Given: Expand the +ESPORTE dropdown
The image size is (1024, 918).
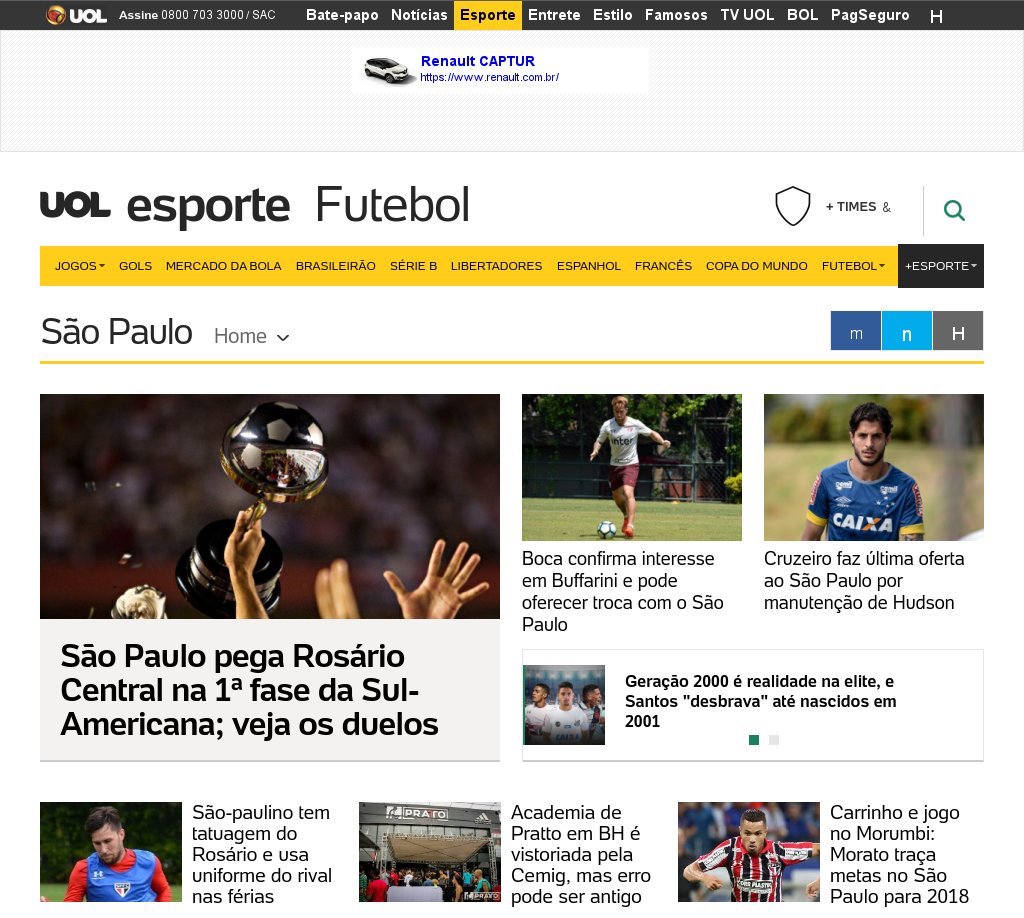Looking at the screenshot, I should point(940,266).
